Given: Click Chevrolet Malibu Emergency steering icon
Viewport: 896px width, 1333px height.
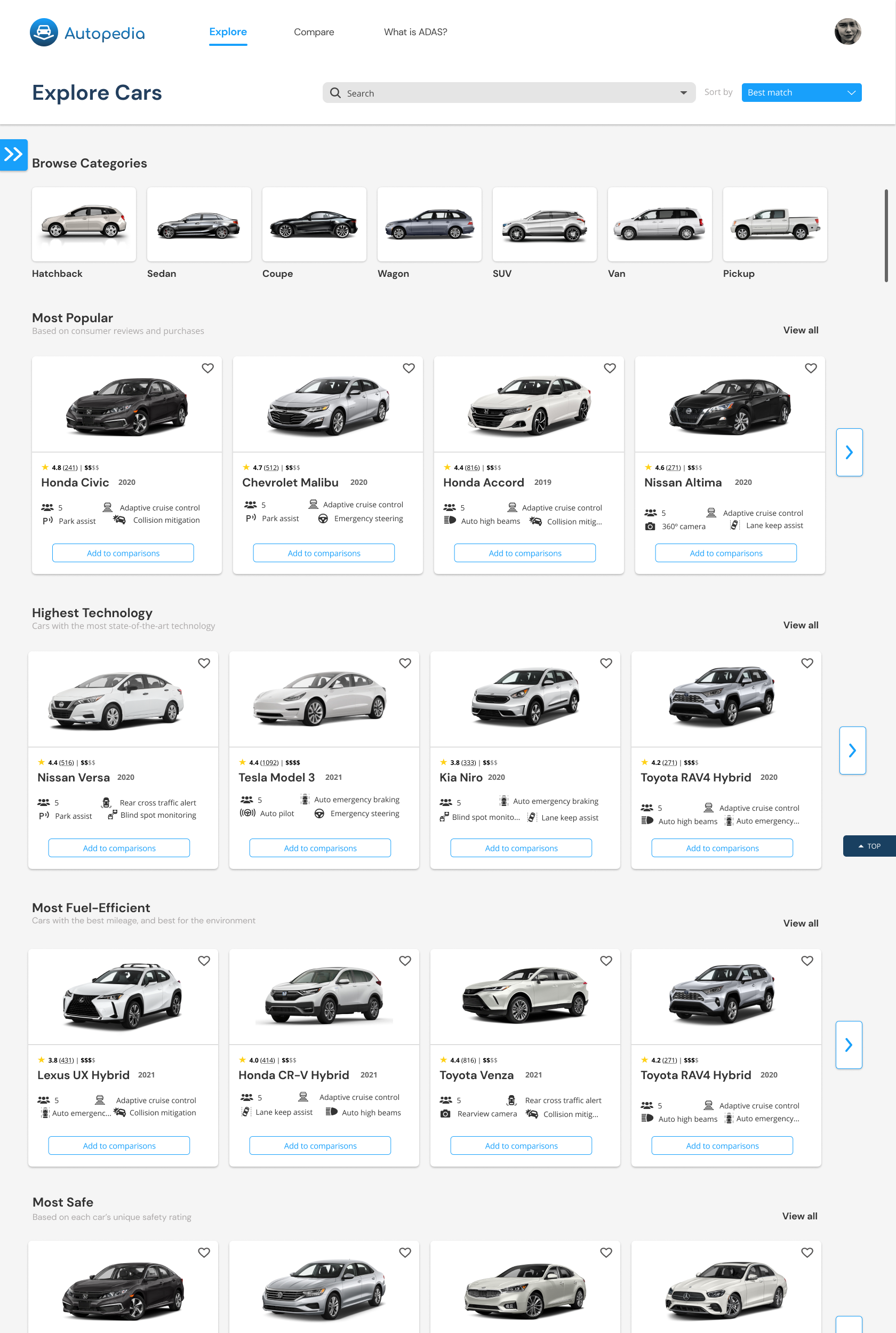Looking at the screenshot, I should [x=323, y=519].
